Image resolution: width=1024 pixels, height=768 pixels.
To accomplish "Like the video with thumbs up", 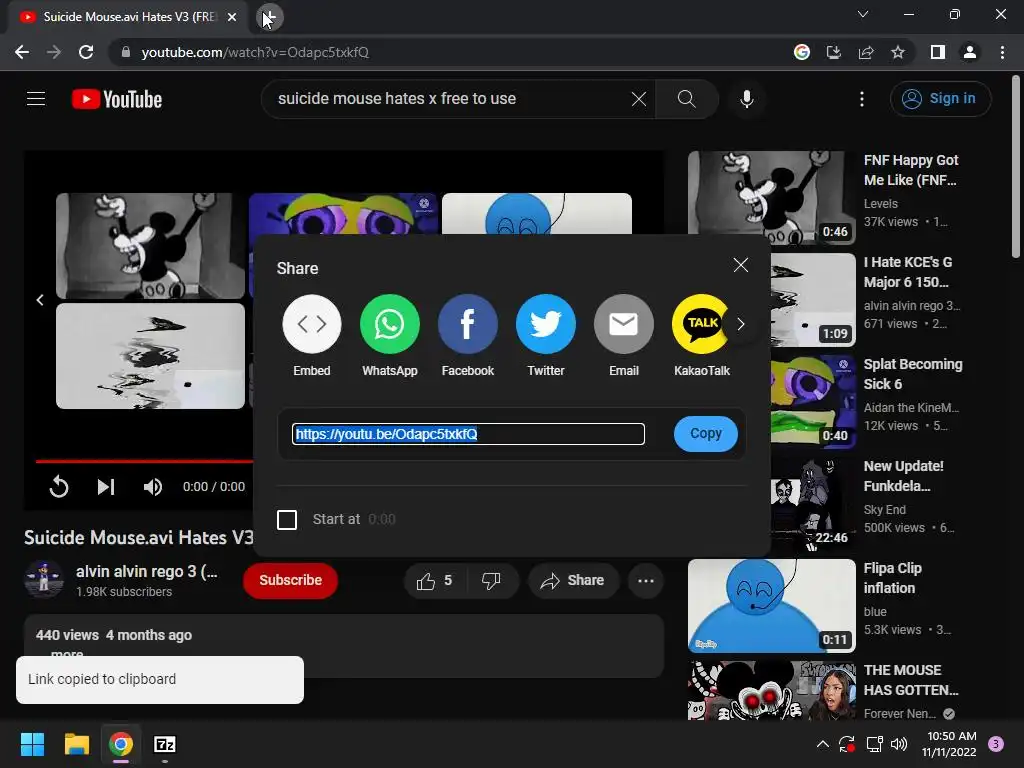I will [435, 581].
